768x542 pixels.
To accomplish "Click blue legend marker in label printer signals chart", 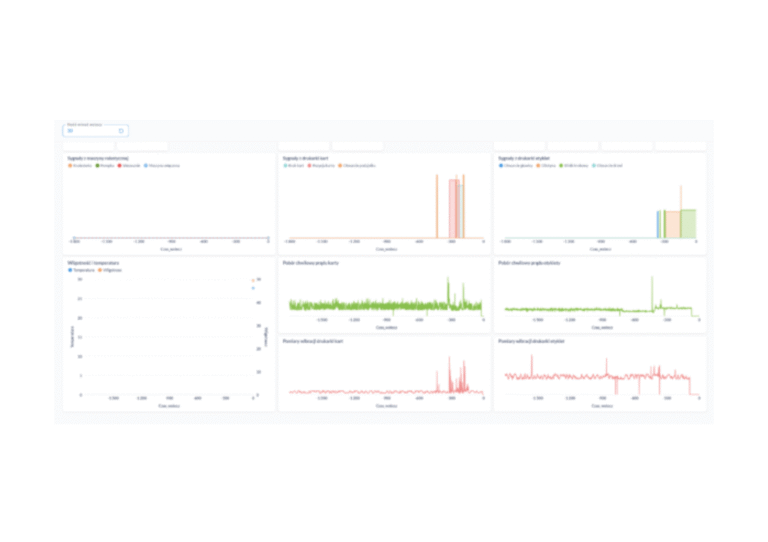I will coord(501,165).
